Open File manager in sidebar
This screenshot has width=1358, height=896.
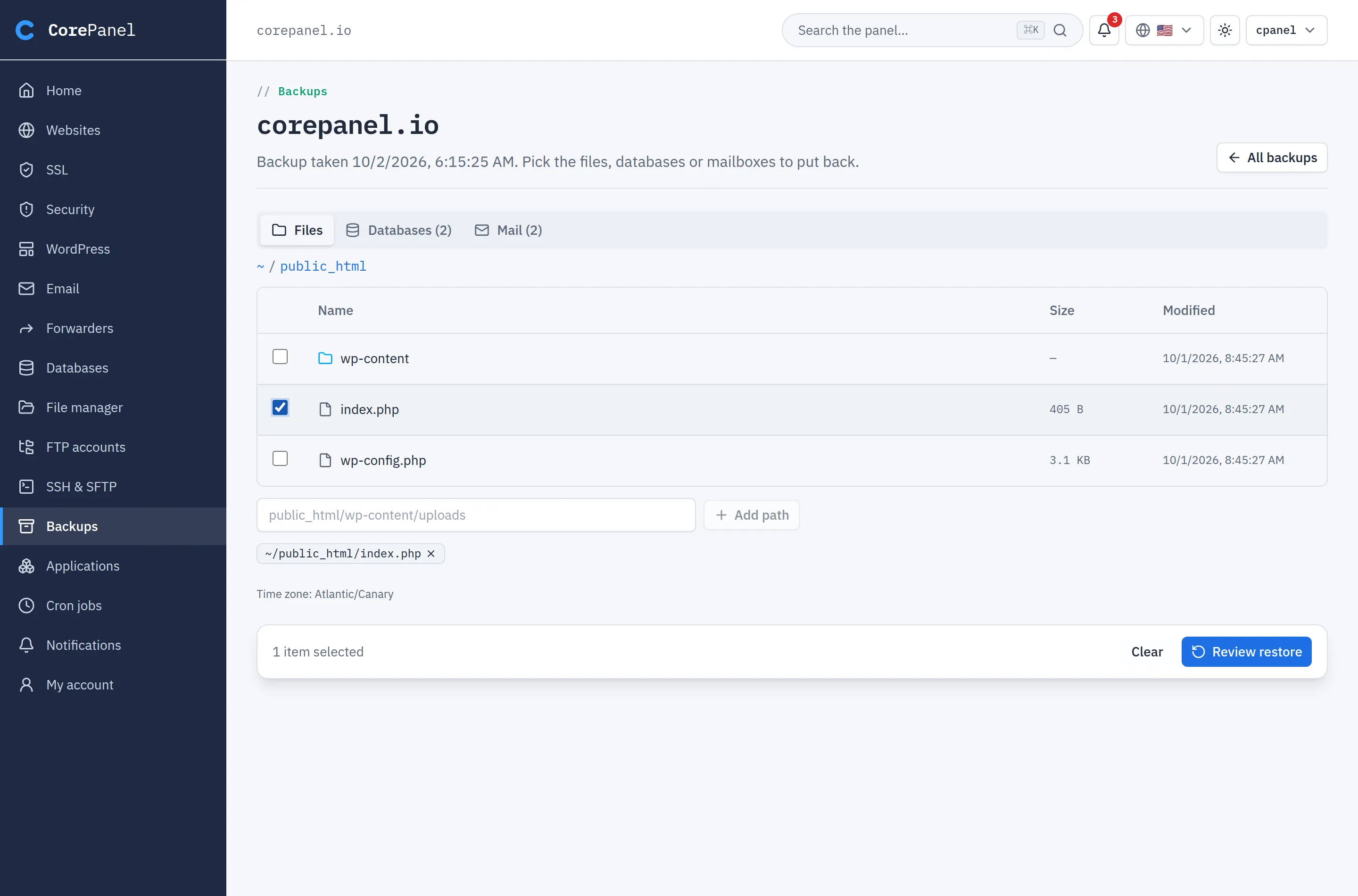tap(113, 407)
